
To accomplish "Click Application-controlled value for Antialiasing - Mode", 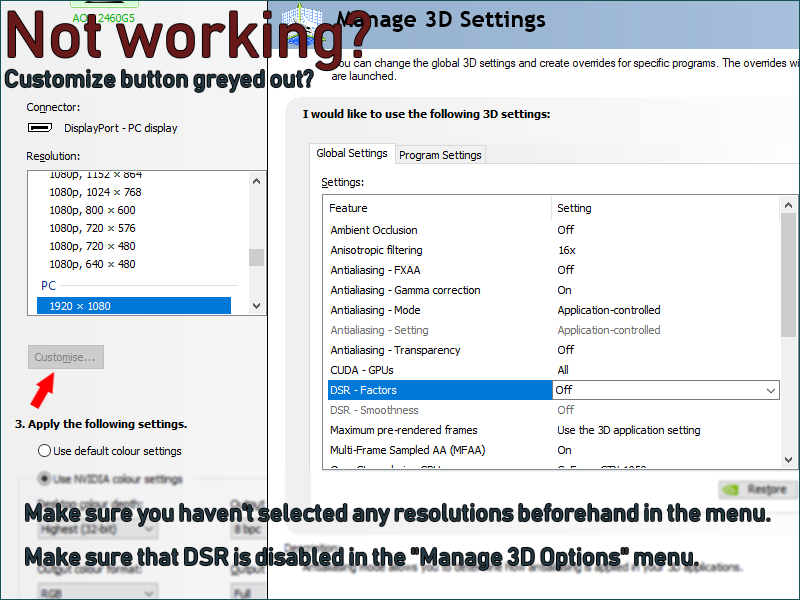I will [609, 310].
